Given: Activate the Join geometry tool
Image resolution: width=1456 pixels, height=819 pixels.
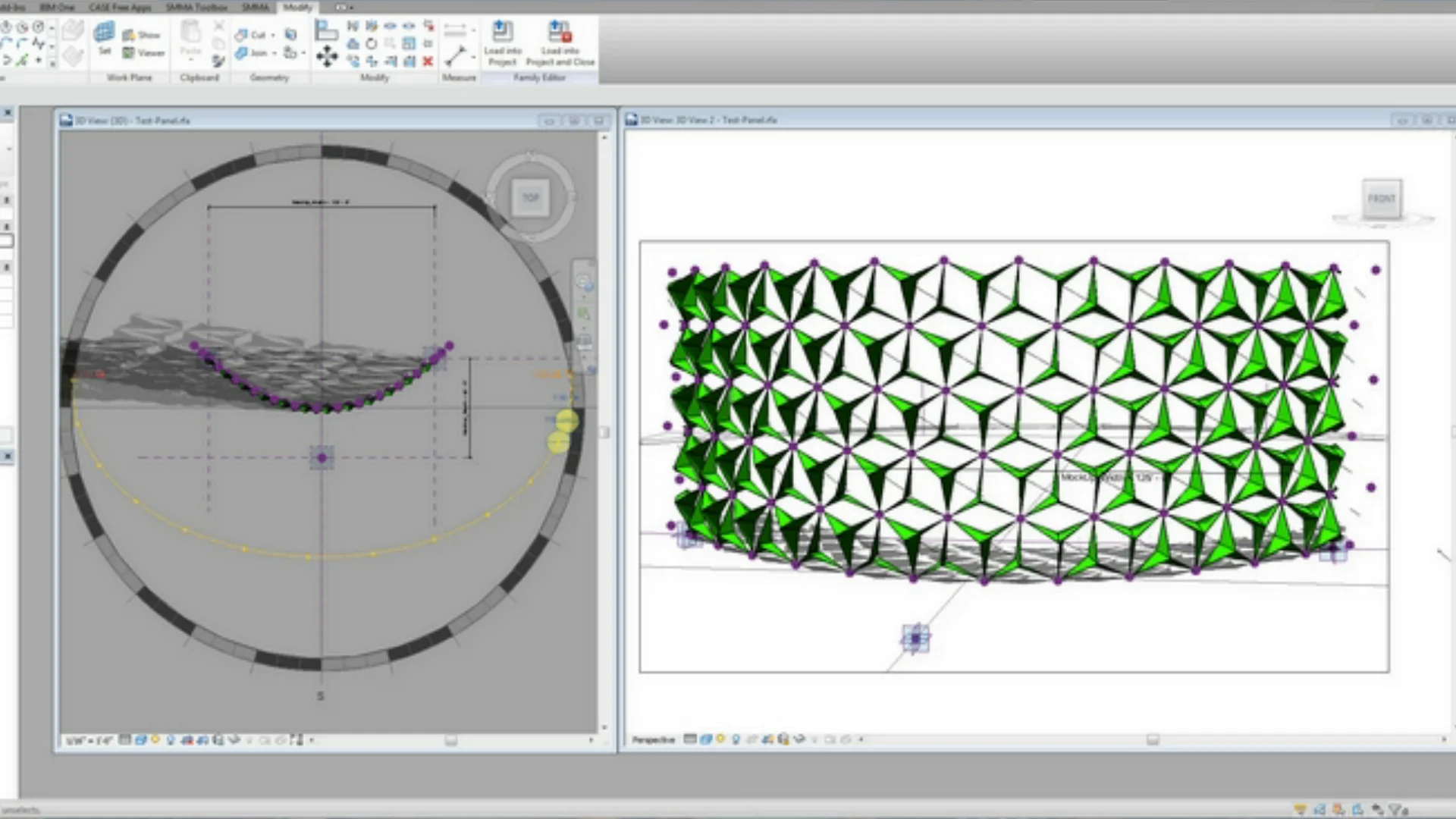Looking at the screenshot, I should (253, 52).
